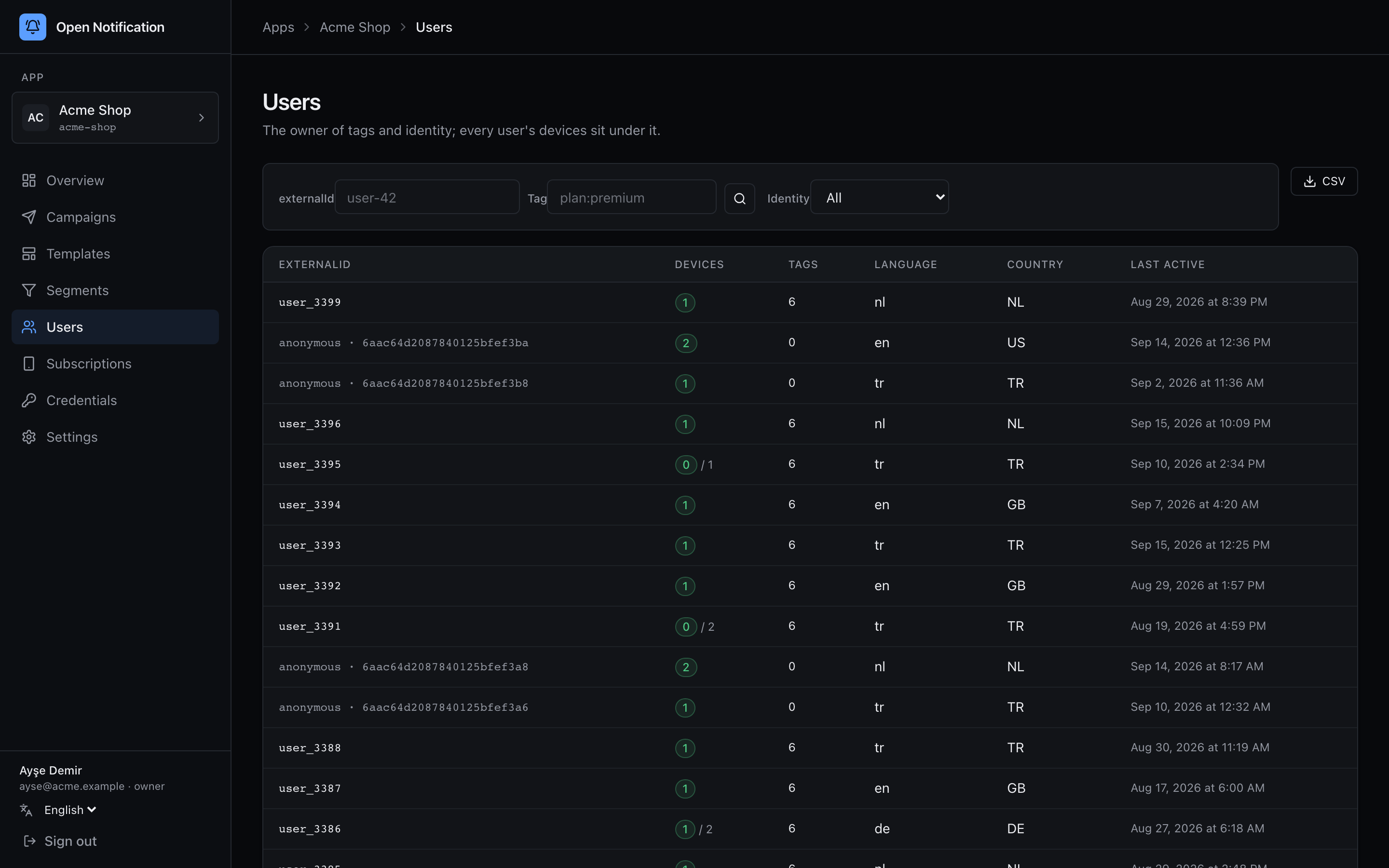Click the Acme Shop breadcrumb link

pyautogui.click(x=354, y=27)
